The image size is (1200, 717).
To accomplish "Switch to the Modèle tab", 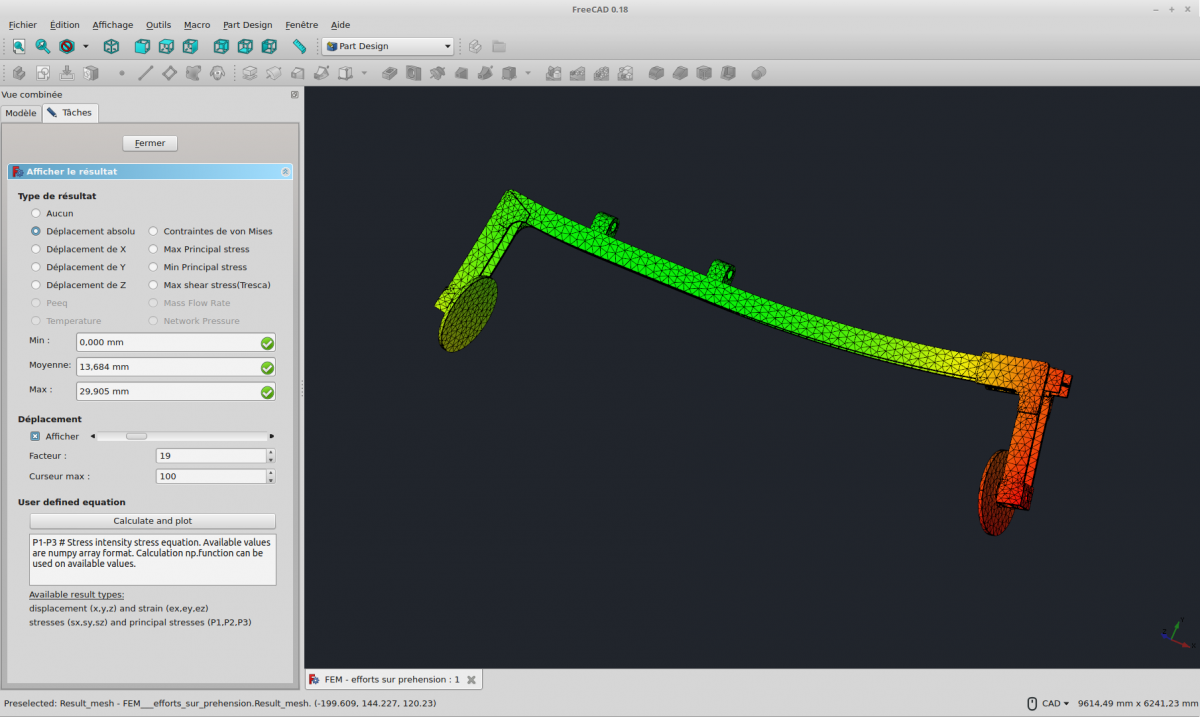I will point(21,113).
